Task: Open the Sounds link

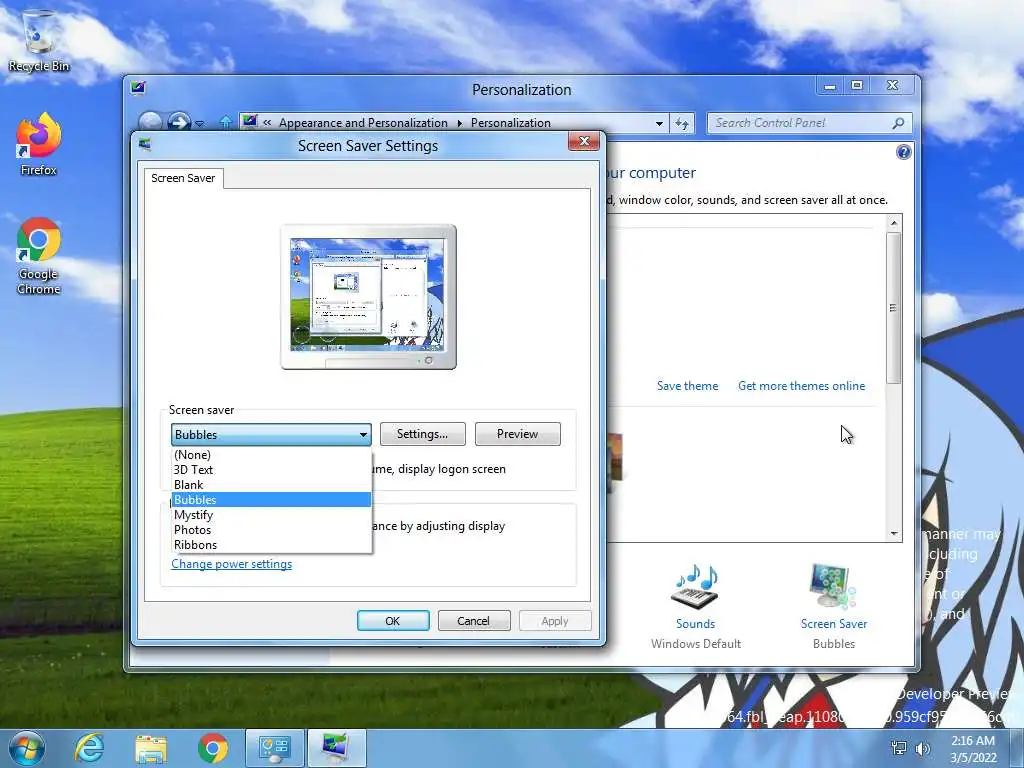Action: click(x=696, y=624)
